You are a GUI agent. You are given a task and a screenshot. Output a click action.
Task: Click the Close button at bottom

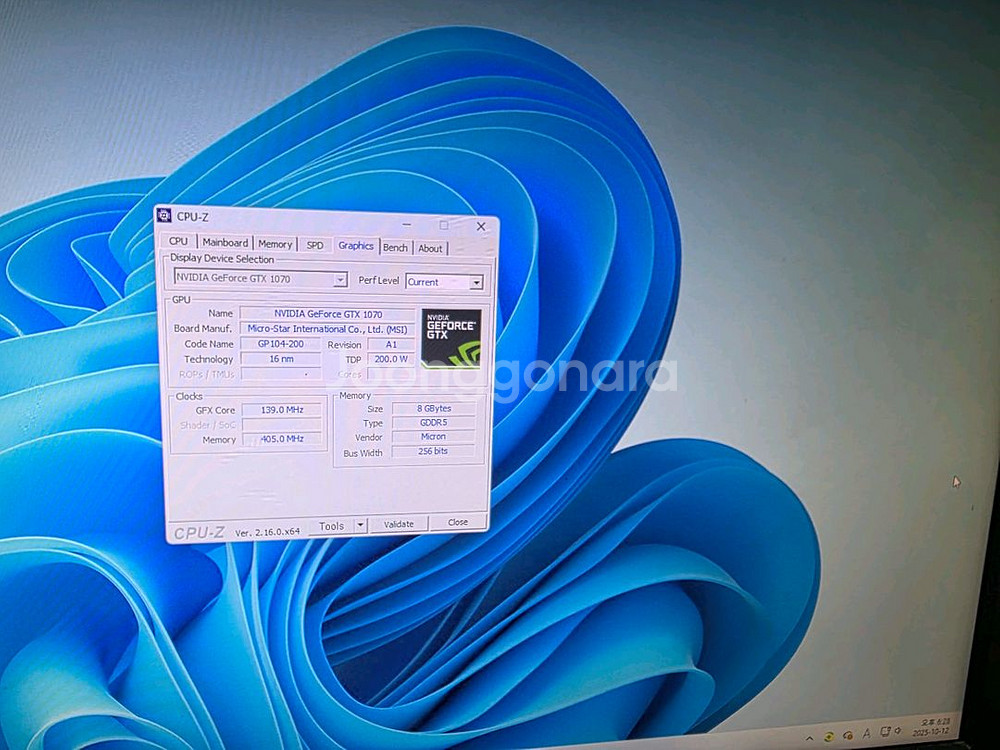click(458, 522)
